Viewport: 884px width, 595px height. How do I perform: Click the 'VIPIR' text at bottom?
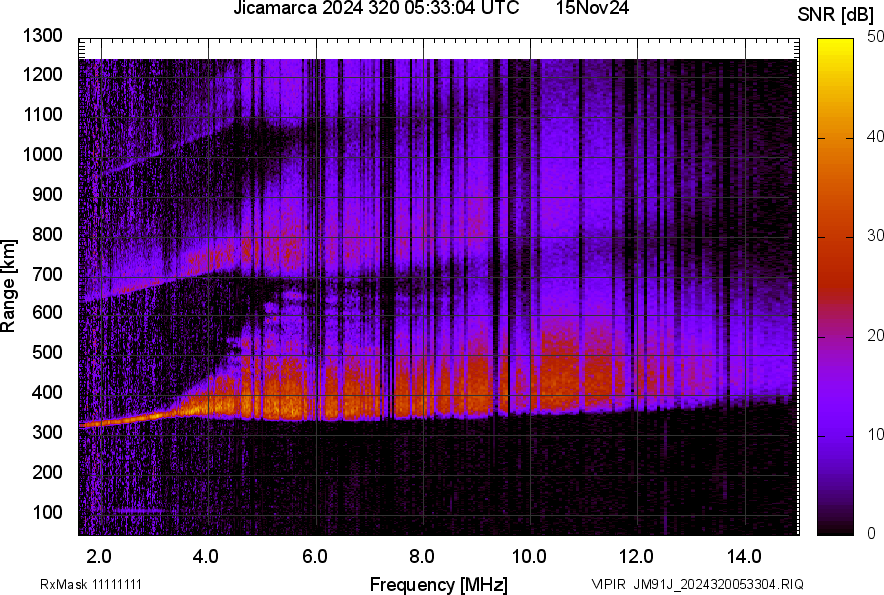(608, 584)
